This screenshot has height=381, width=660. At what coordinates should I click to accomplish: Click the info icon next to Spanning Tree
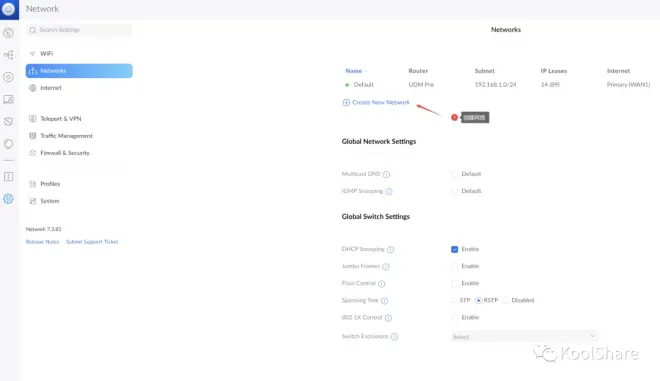pos(384,301)
